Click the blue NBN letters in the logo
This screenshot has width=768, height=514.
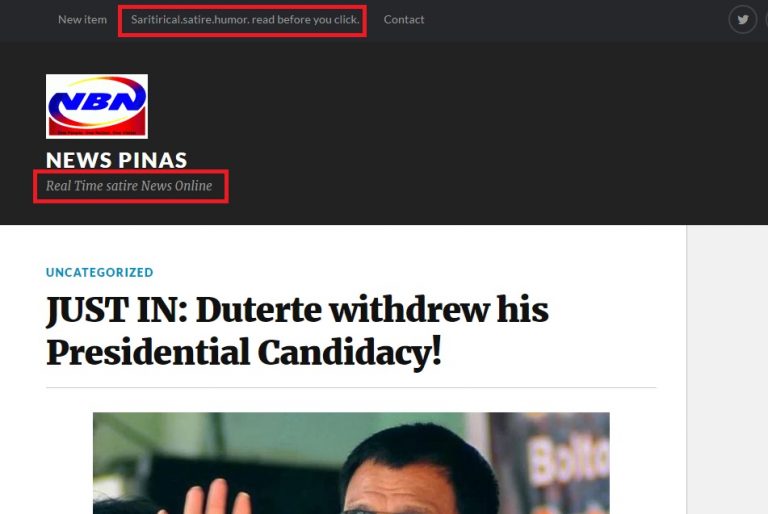[97, 100]
